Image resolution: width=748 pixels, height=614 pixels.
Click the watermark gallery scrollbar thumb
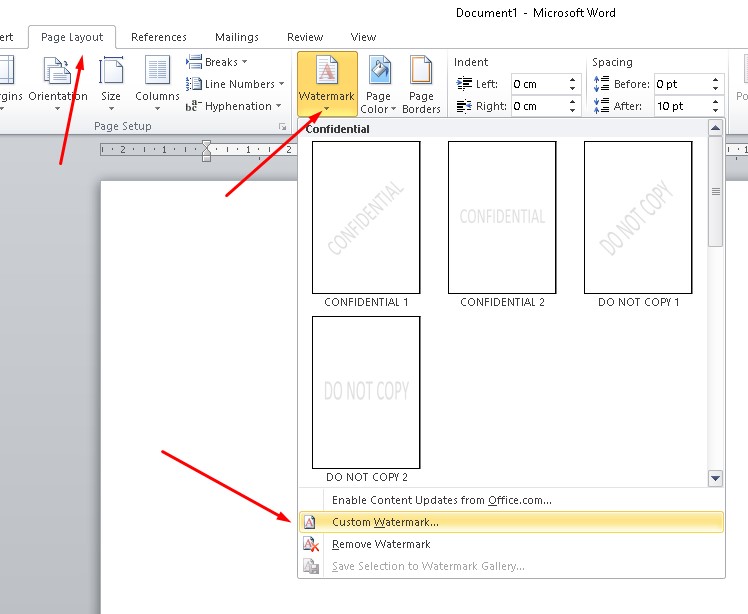(x=715, y=191)
